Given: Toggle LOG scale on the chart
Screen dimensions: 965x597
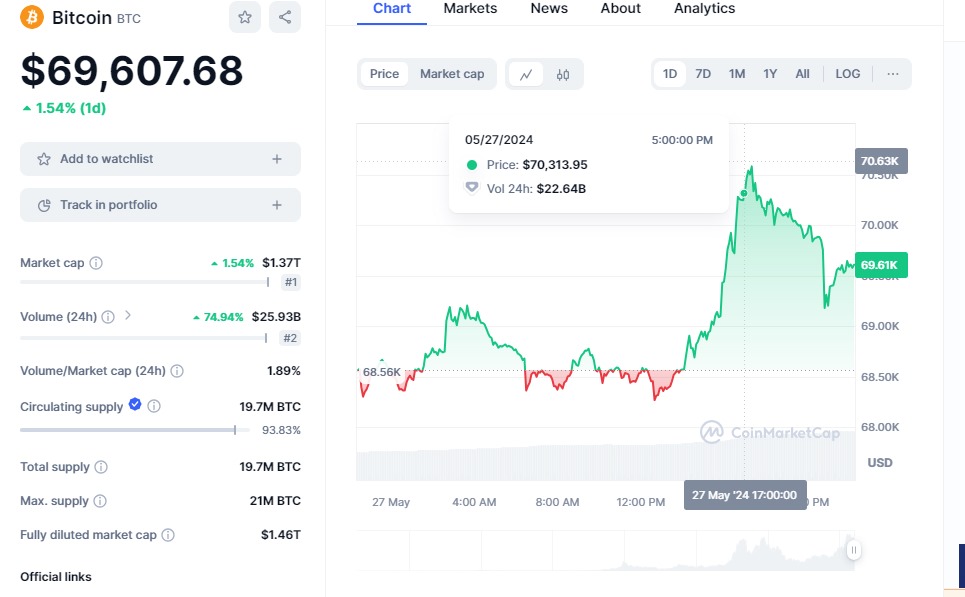Looking at the screenshot, I should coord(847,74).
